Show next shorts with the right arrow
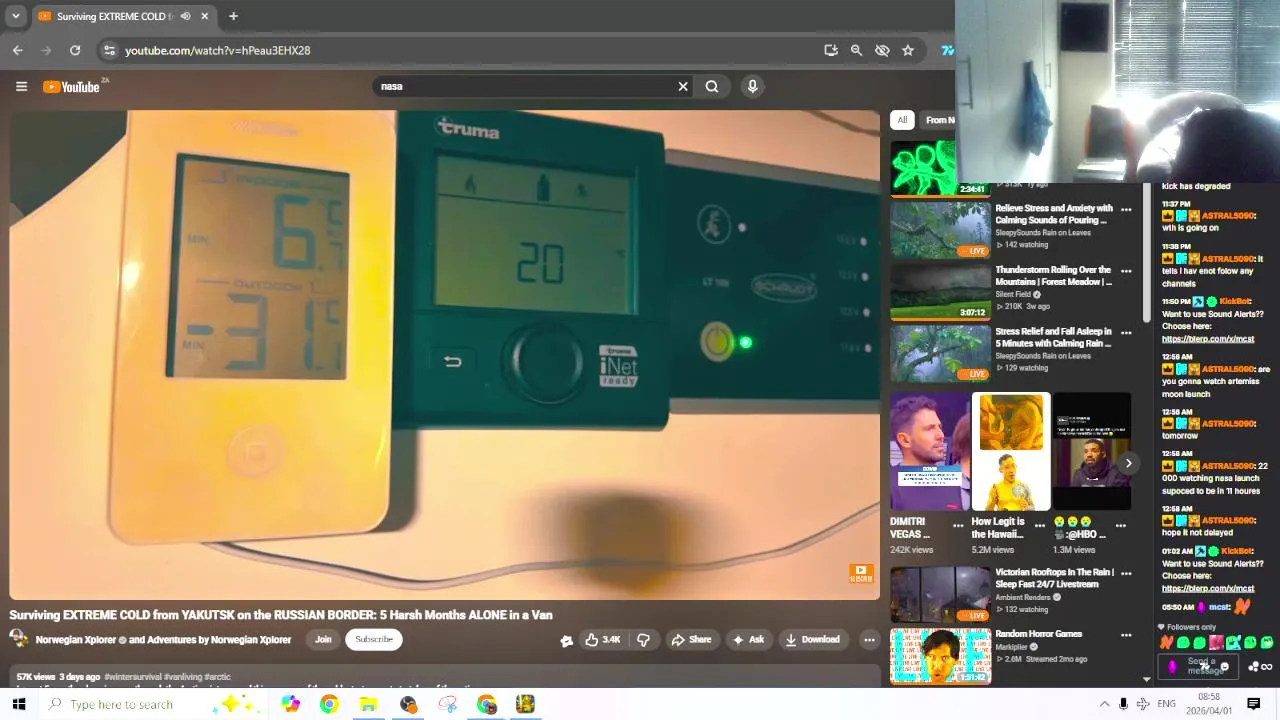Screen dimensions: 1280x720 point(1128,463)
